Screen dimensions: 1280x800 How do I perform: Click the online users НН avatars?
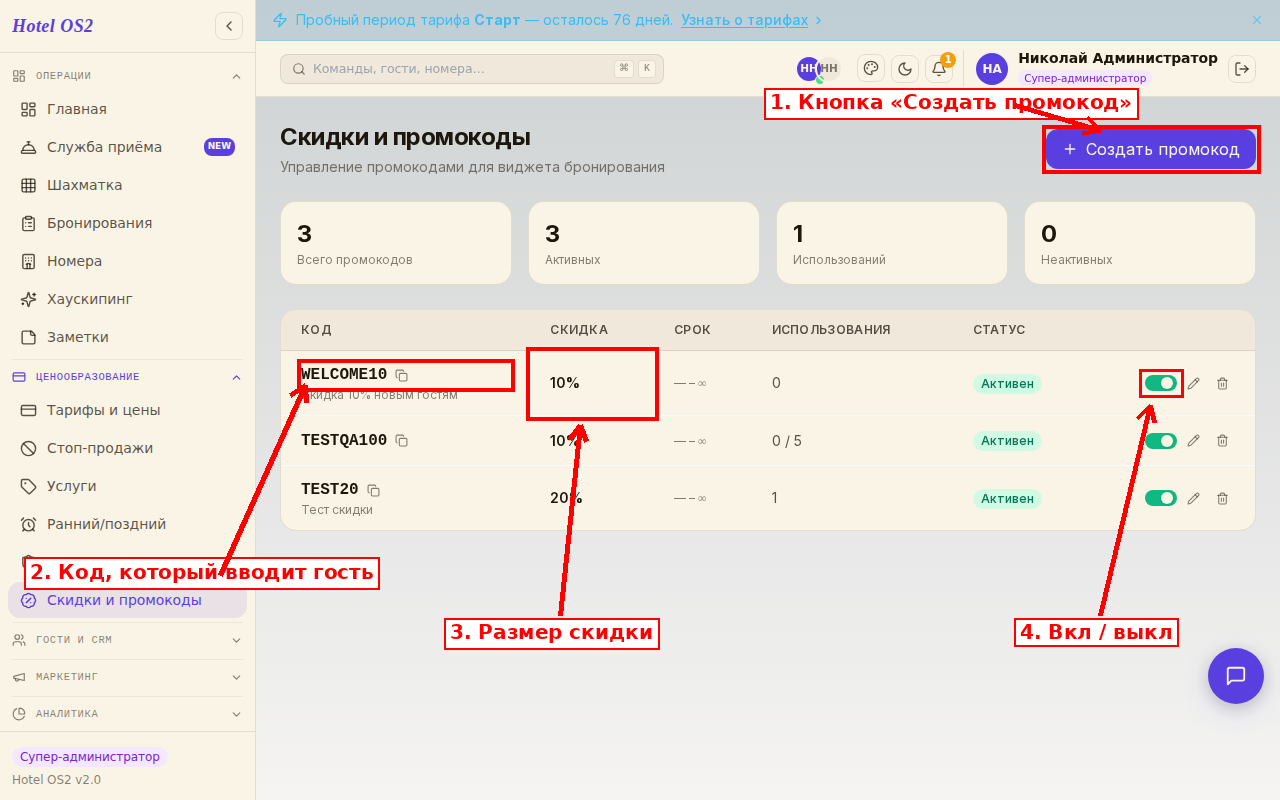pos(818,69)
